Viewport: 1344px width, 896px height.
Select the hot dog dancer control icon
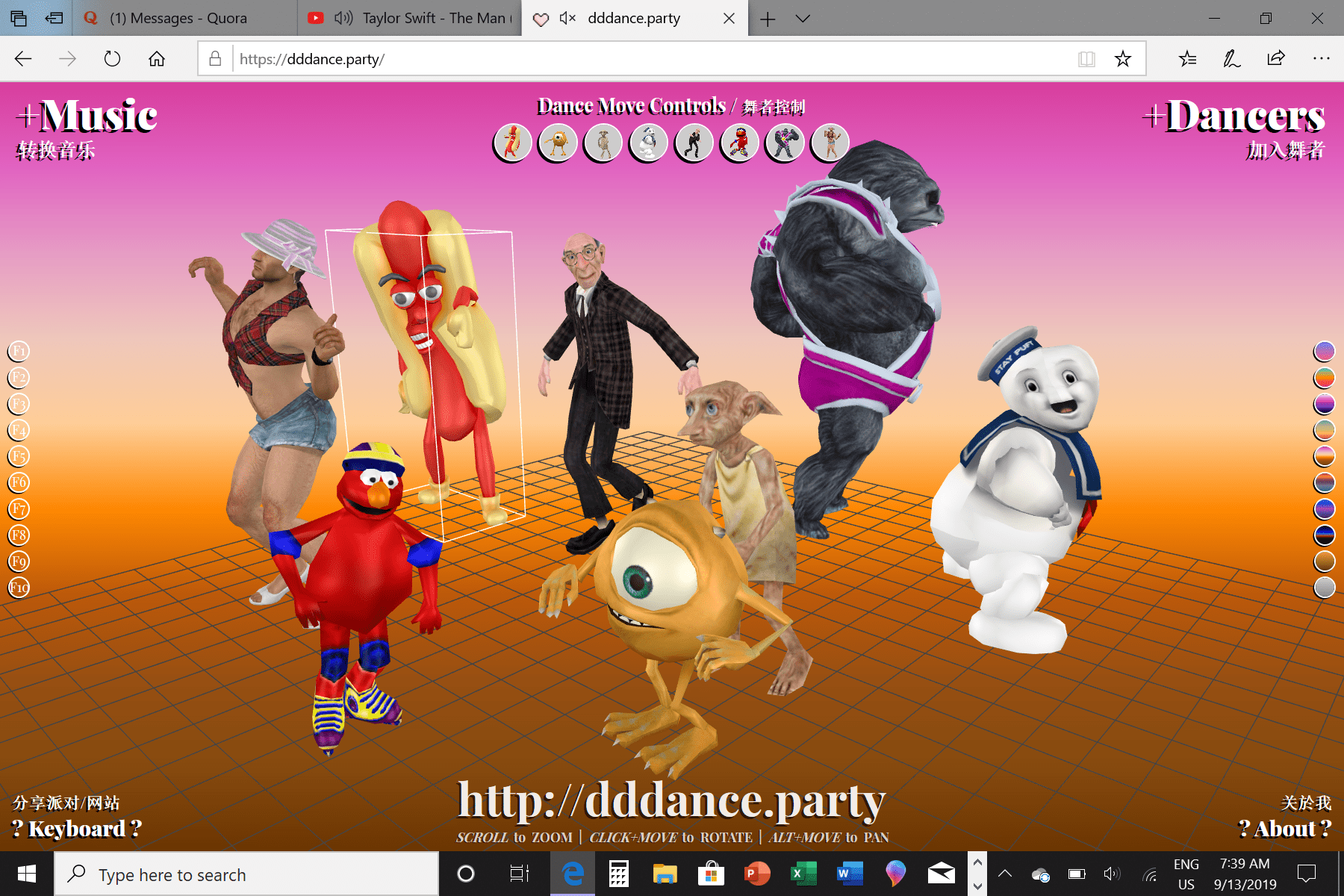coord(512,142)
